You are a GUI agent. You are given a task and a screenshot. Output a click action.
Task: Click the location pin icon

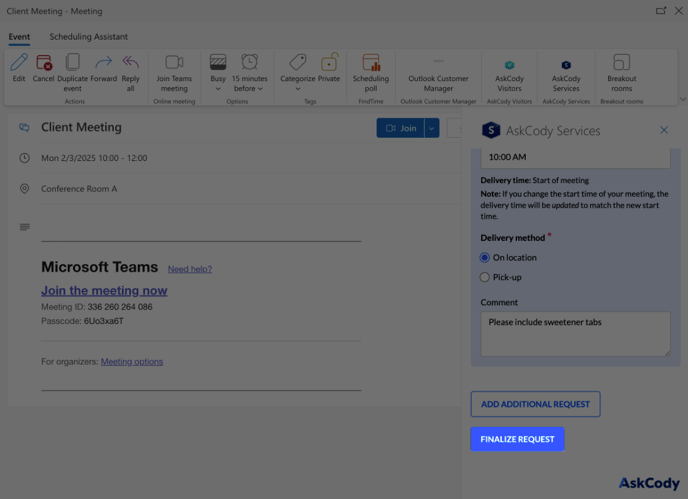25,189
